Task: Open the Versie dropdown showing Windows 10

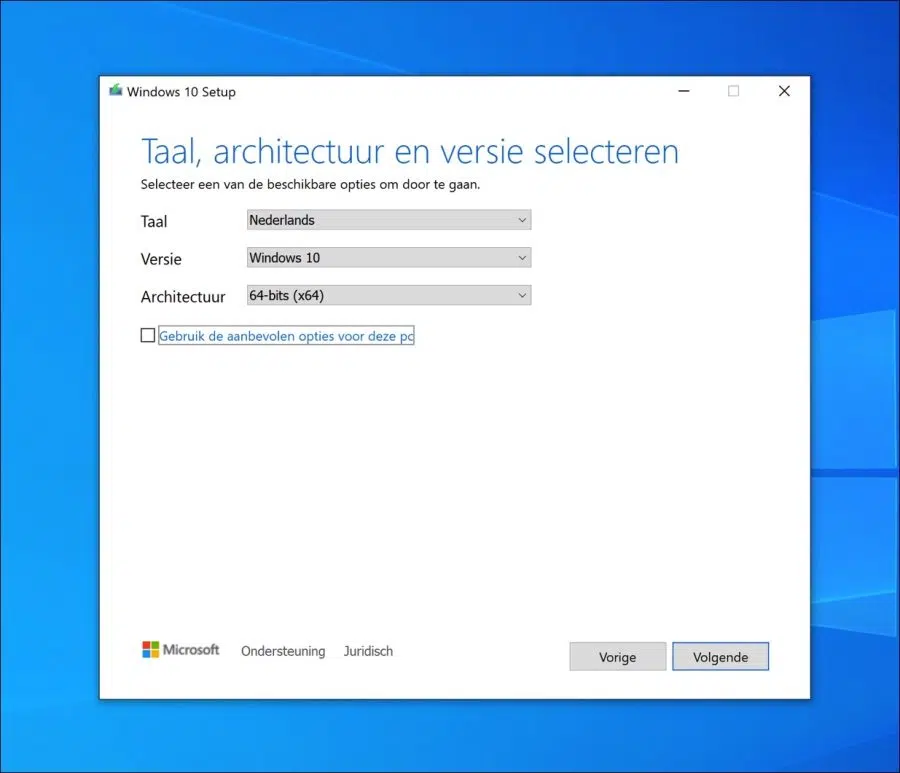Action: (x=389, y=258)
